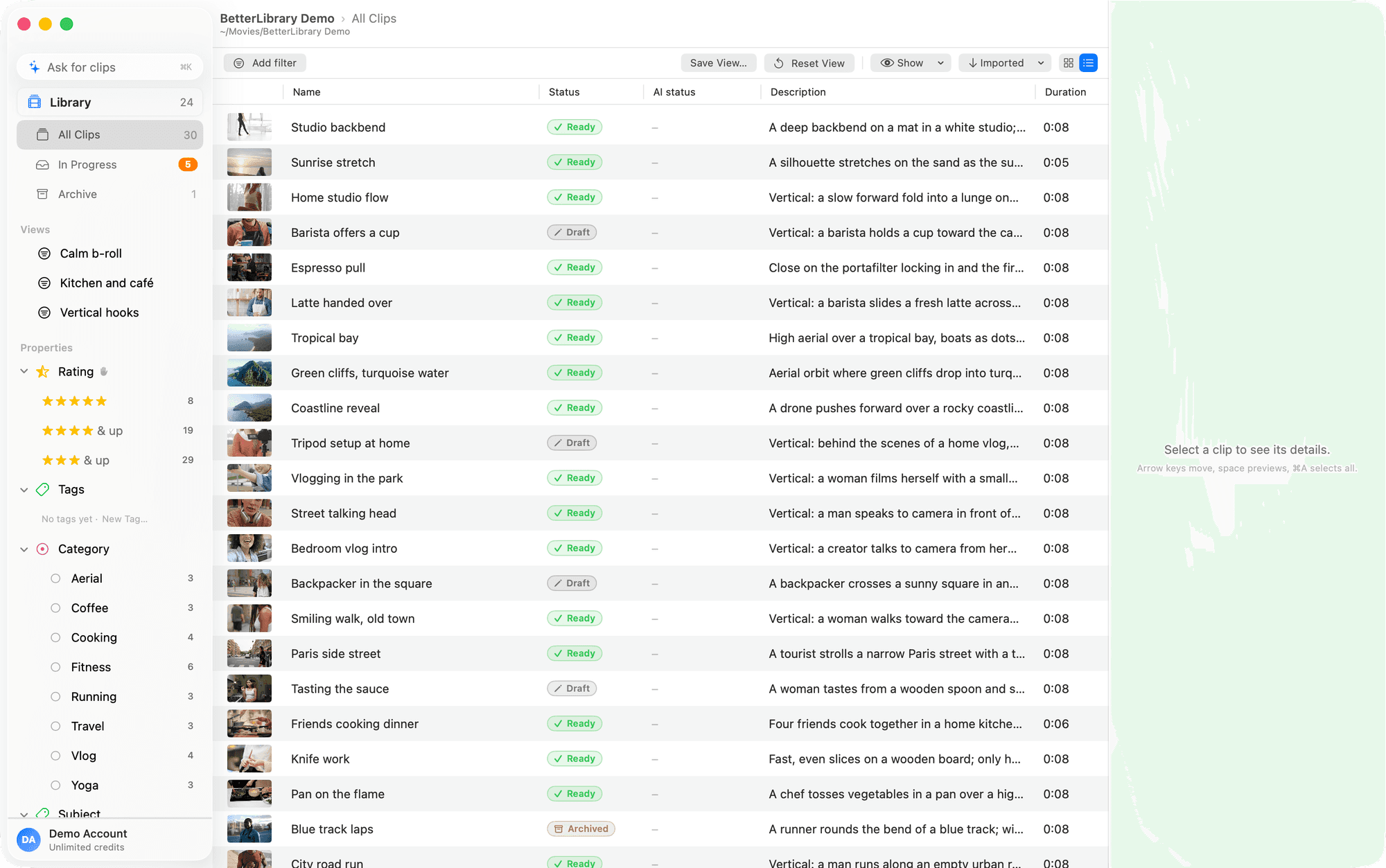Select the Sunrise stretch clip thumbnail
The image size is (1386, 868).
249,162
